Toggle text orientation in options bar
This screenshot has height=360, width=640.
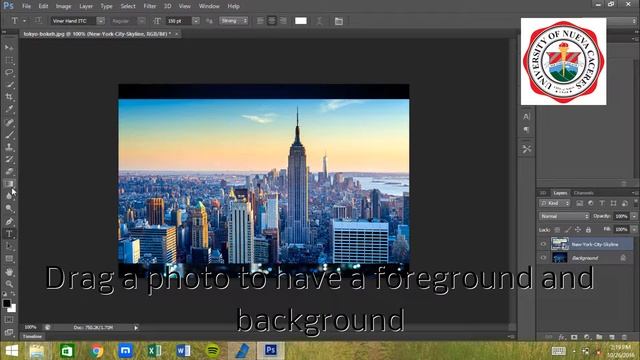click(38, 20)
